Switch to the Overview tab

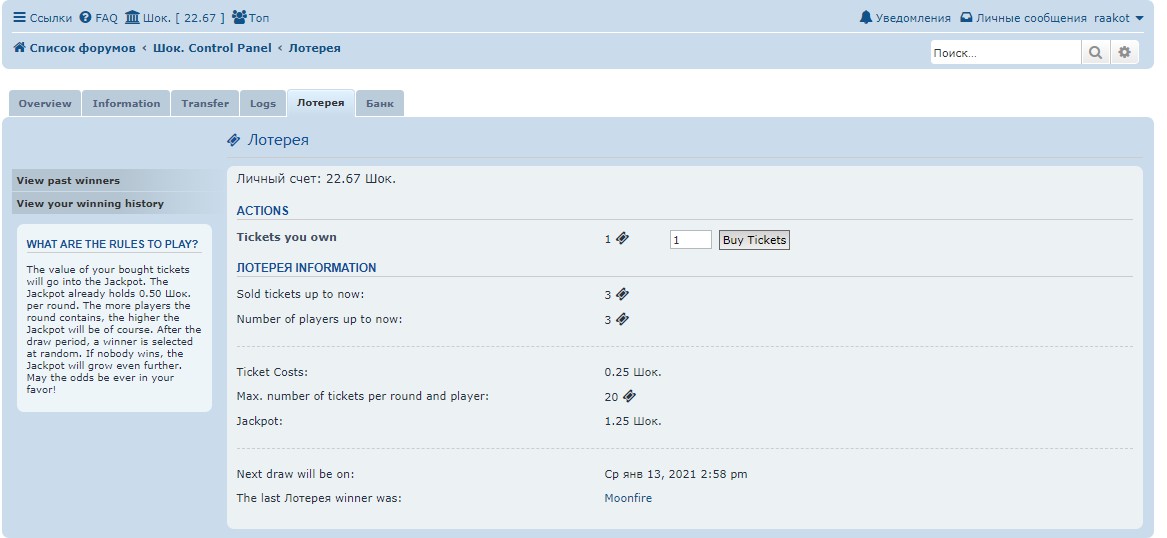pos(45,104)
